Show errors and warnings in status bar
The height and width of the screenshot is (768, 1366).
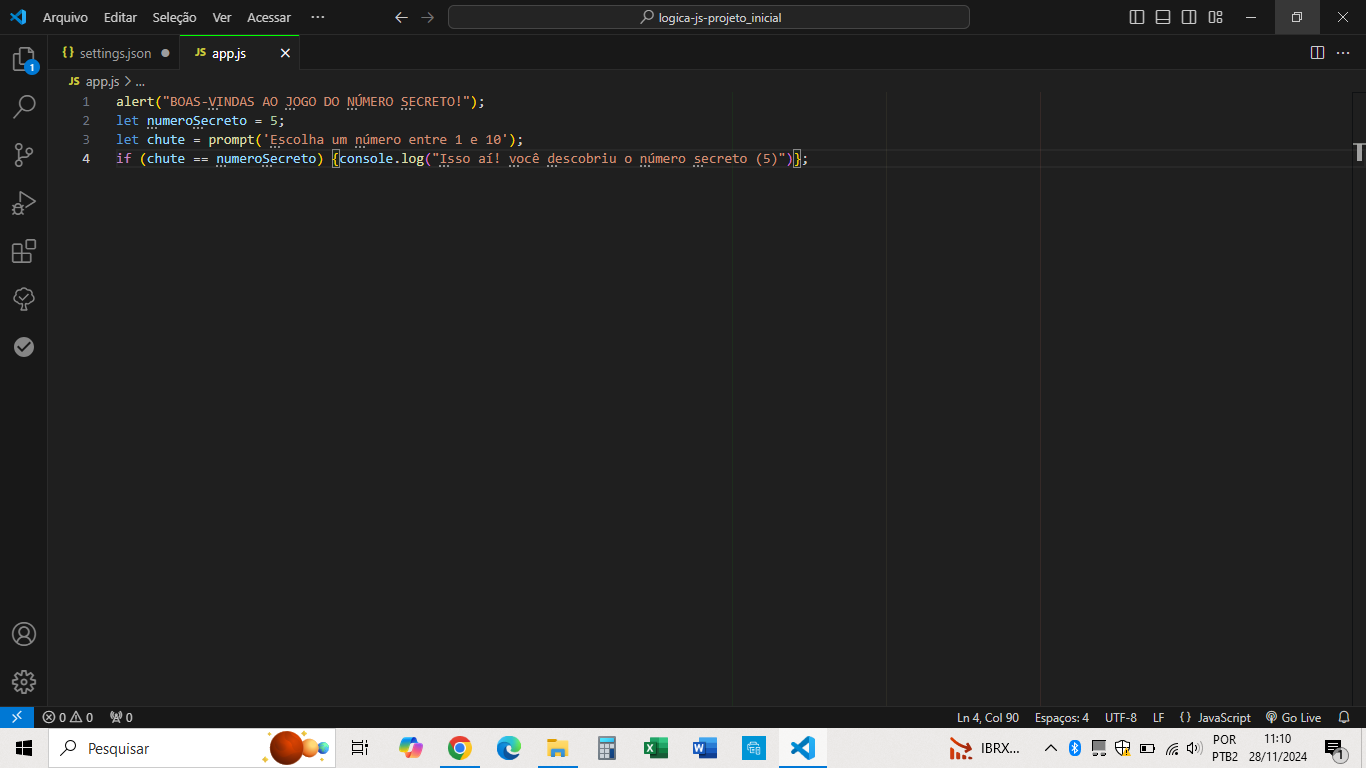67,717
